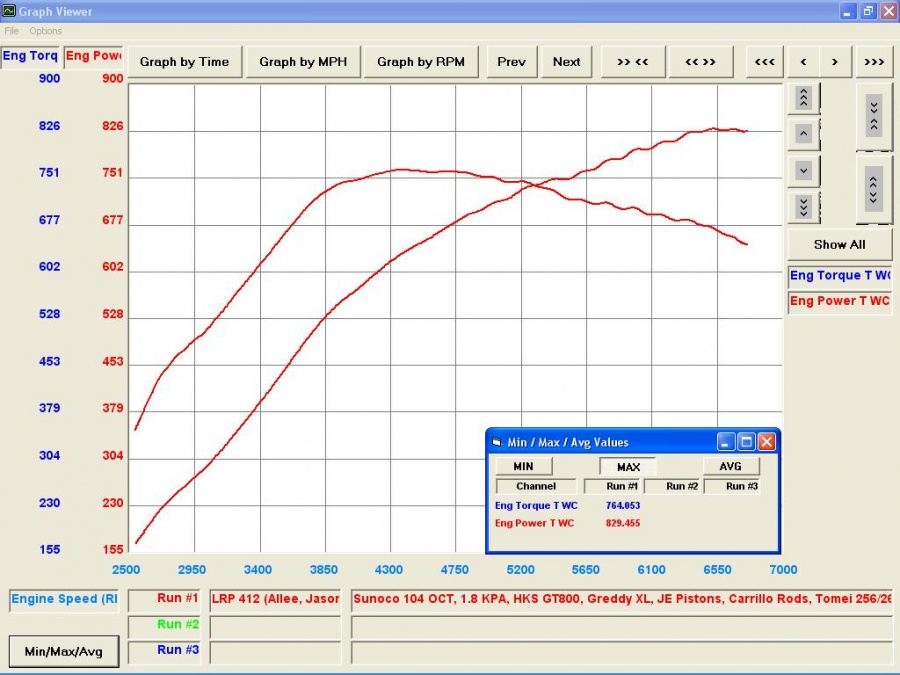This screenshot has width=900, height=675.
Task: Click the Run #2 column header in popup
Action: point(673,486)
